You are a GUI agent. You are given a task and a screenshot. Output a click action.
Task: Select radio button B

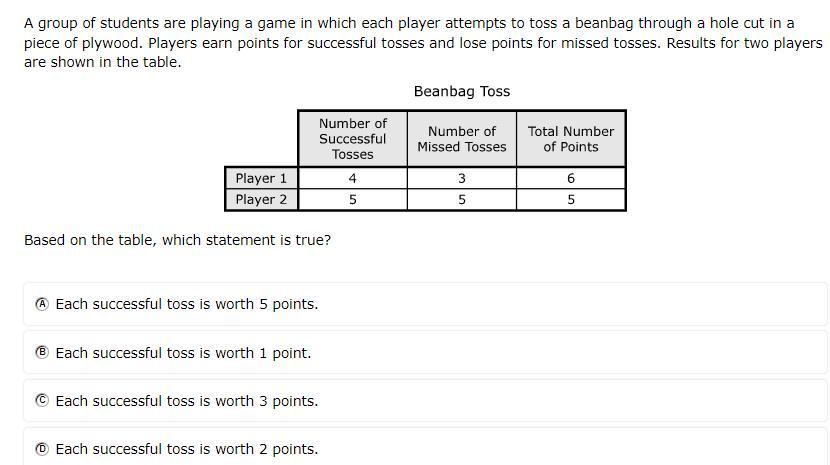pos(42,352)
